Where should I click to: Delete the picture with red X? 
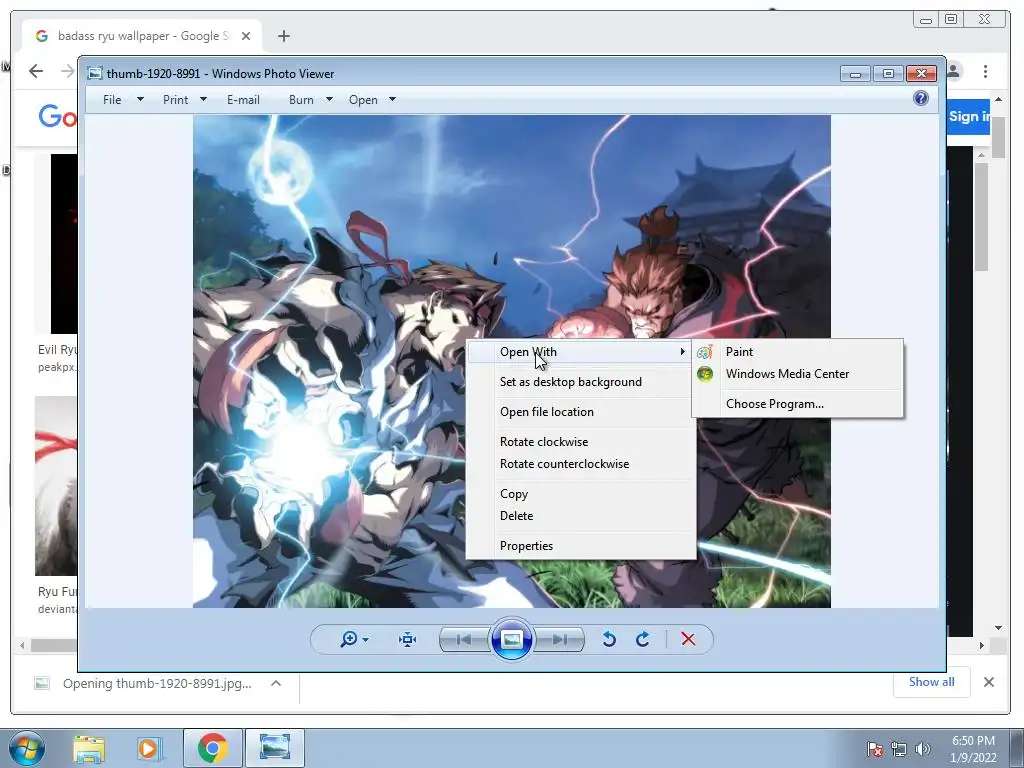tap(688, 639)
